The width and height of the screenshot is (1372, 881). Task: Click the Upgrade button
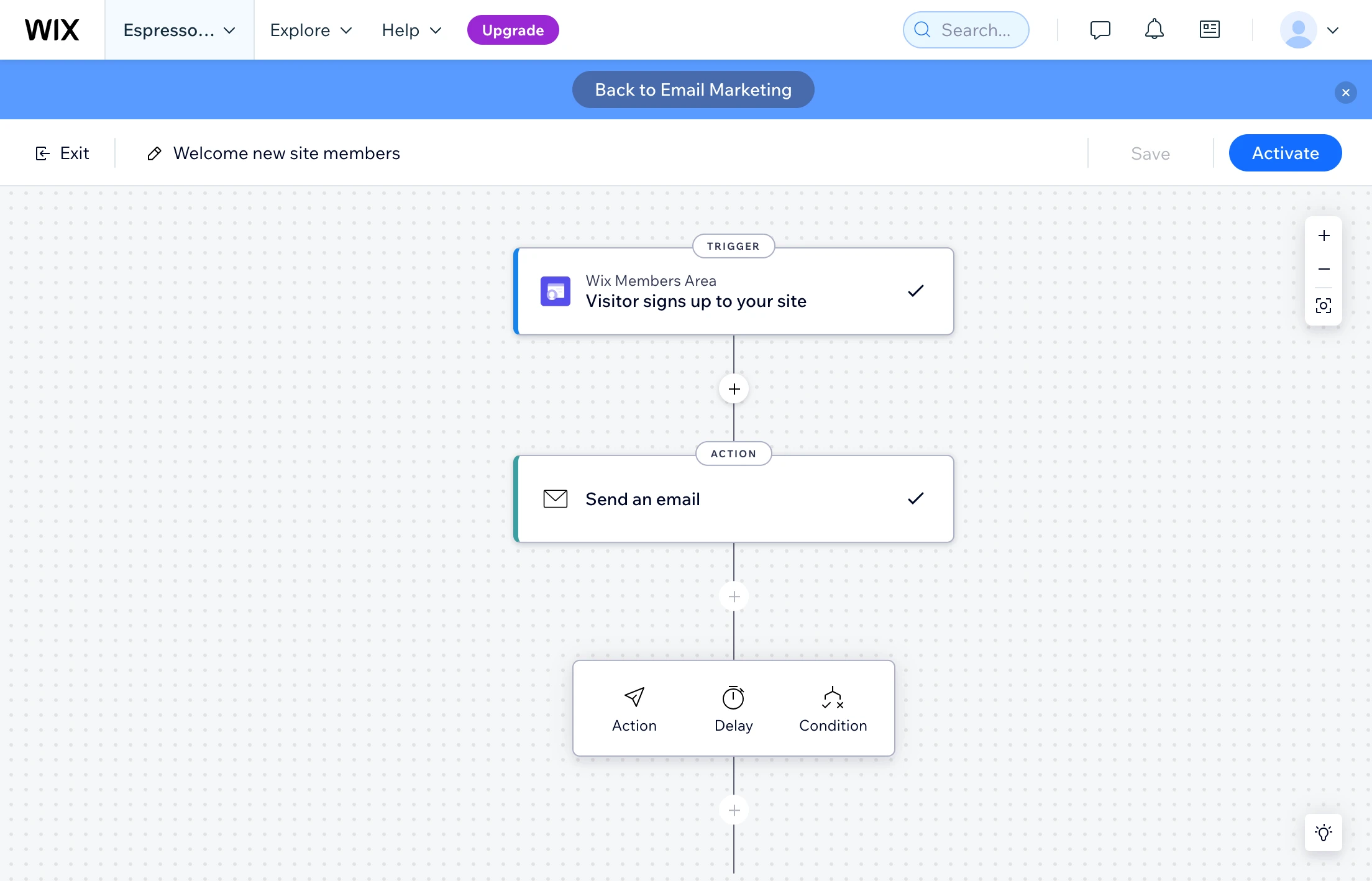click(x=513, y=30)
